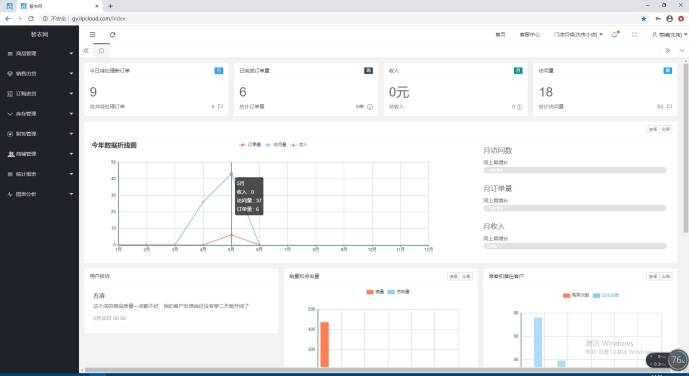Click the first small corner button on line chart panel
The image size is (689, 376).
click(653, 129)
